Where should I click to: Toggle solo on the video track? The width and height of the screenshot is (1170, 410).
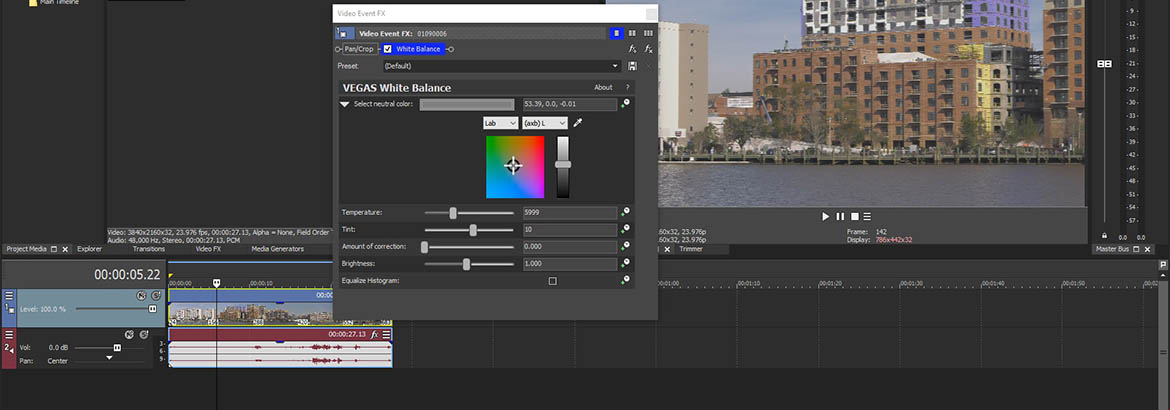coord(156,296)
